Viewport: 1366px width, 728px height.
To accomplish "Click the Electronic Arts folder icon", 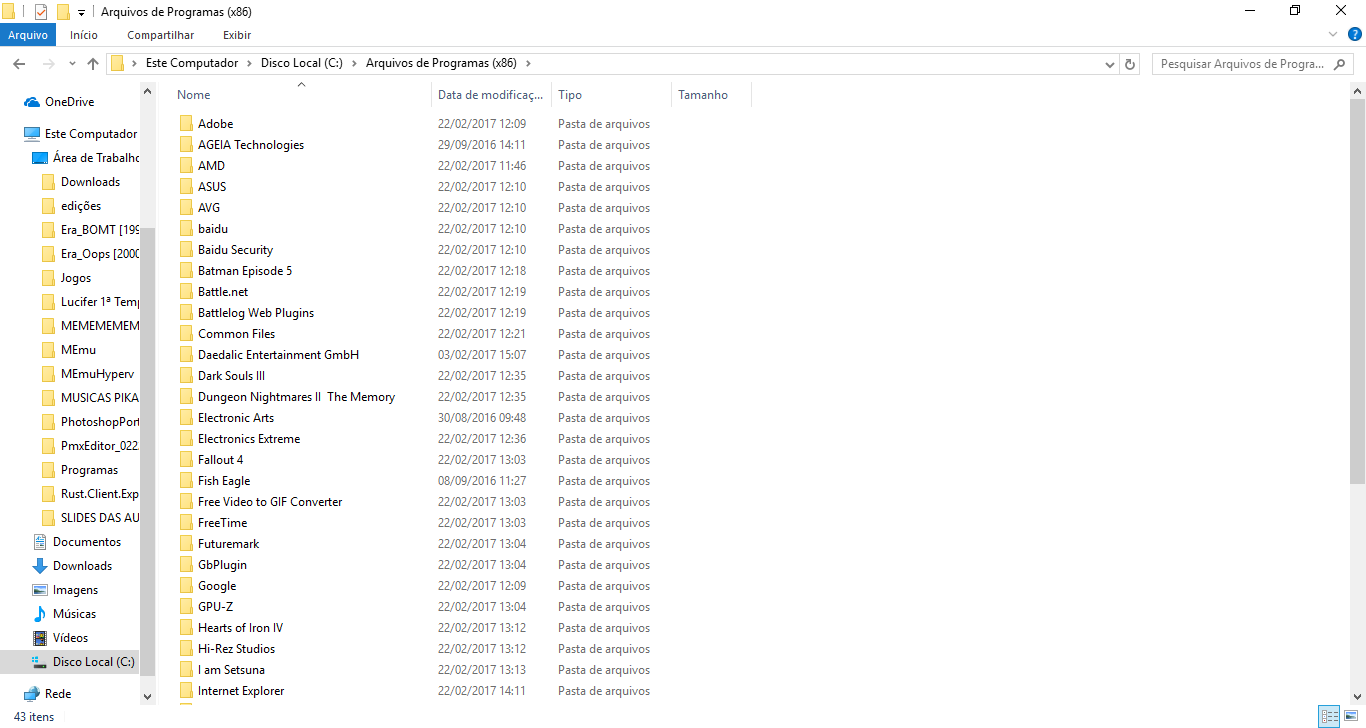I will (186, 418).
